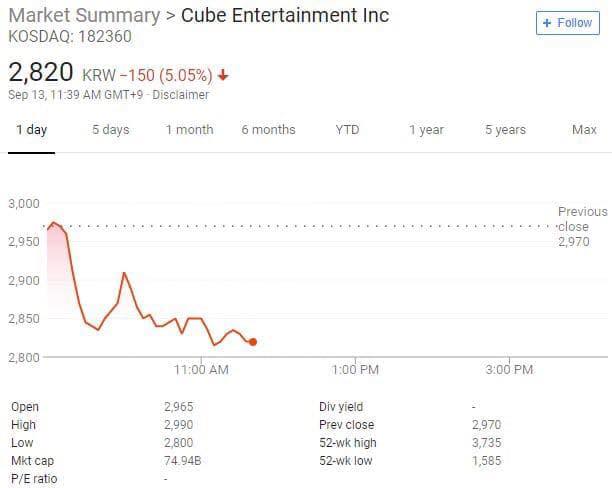Viewport: 612px width, 488px height.
Task: Click the 52-wk high value 3,735
Action: (x=486, y=443)
